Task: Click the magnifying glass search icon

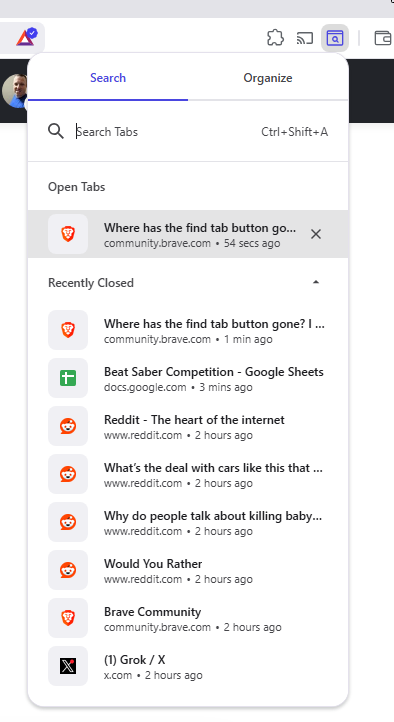Action: pyautogui.click(x=56, y=131)
